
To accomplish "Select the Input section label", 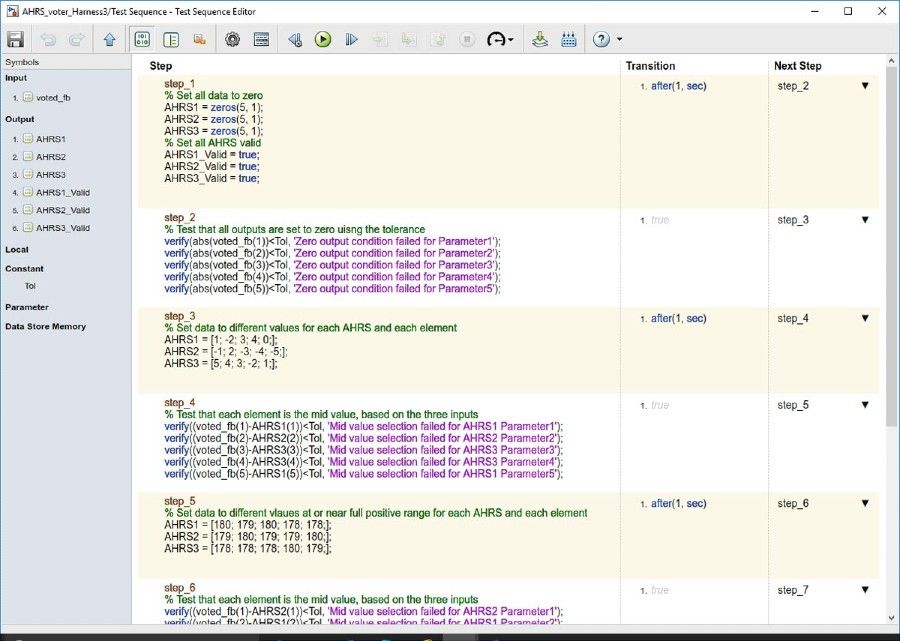I will click(x=16, y=77).
